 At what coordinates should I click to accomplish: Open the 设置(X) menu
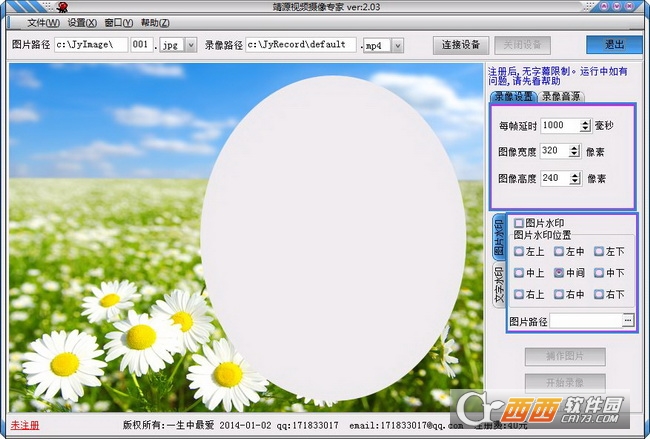[82, 23]
